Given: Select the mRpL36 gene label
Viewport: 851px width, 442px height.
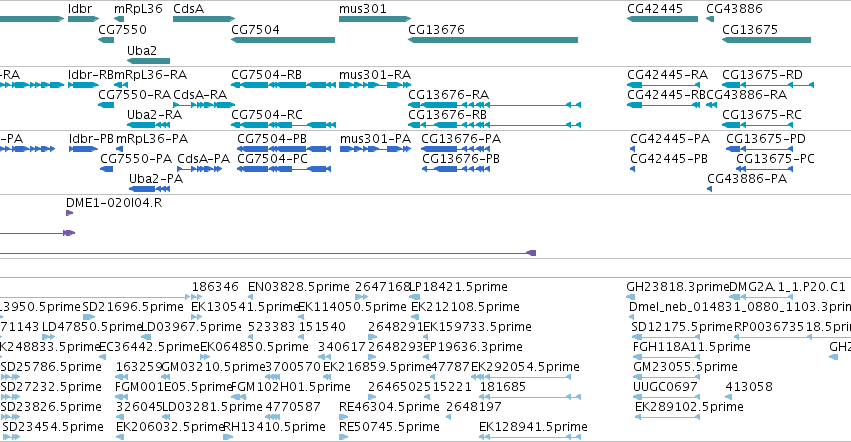Looking at the screenshot, I should tap(138, 9).
